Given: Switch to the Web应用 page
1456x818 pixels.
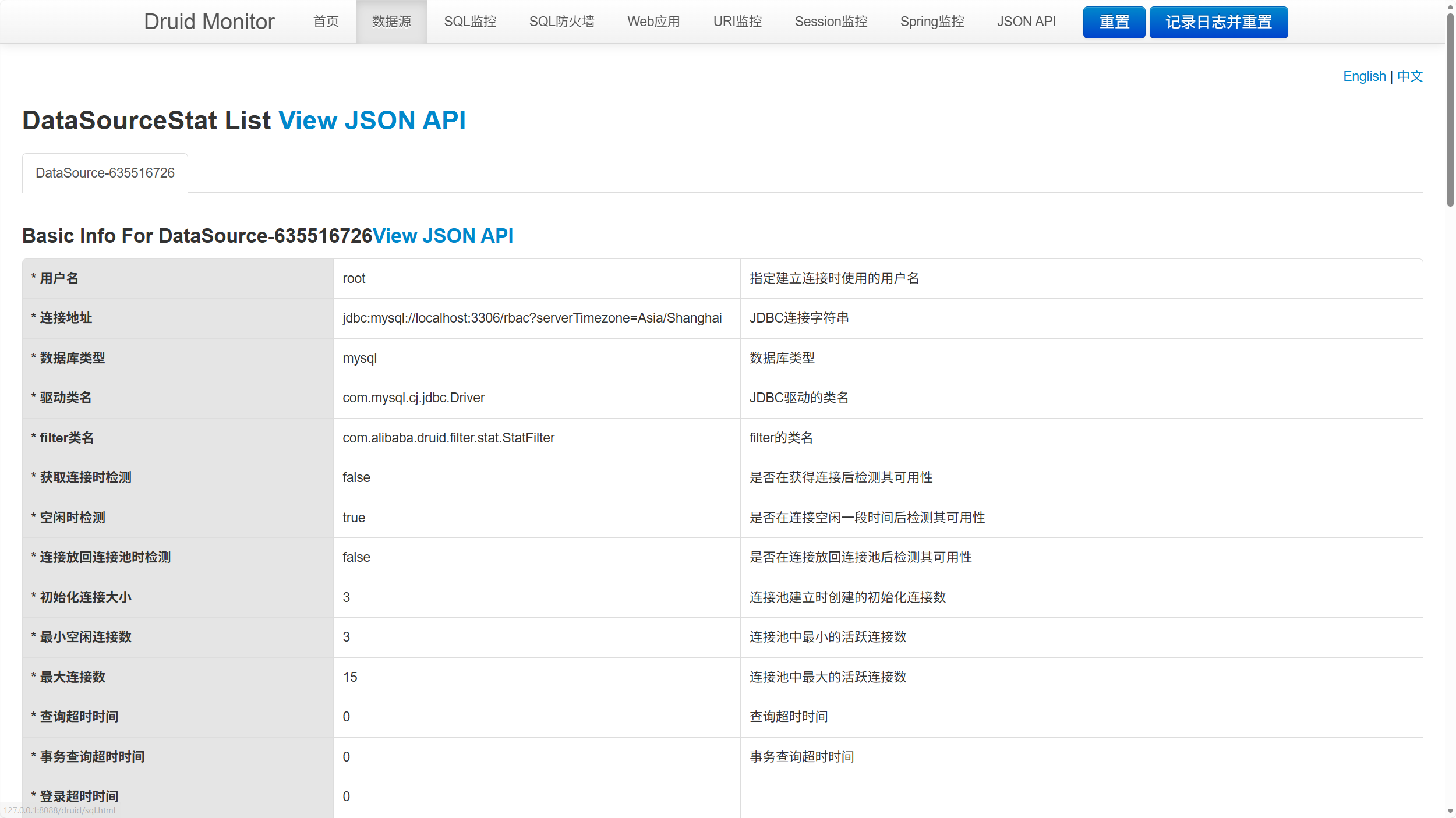Looking at the screenshot, I should [653, 22].
